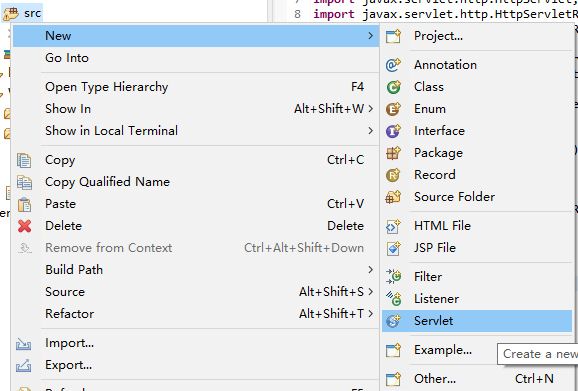Choose Other... Ctrl+N entry

coord(477,379)
